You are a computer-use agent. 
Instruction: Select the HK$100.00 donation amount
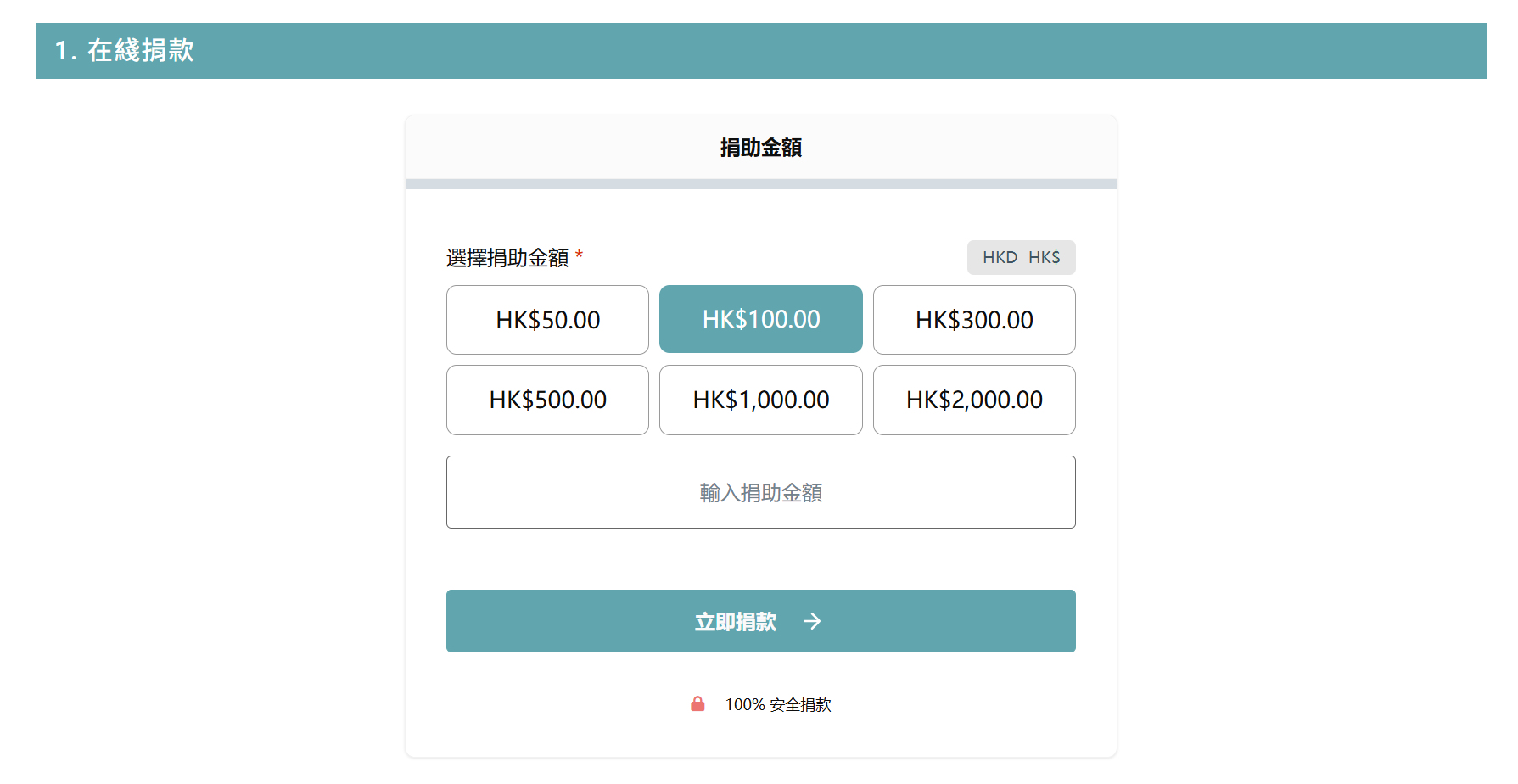(x=761, y=319)
